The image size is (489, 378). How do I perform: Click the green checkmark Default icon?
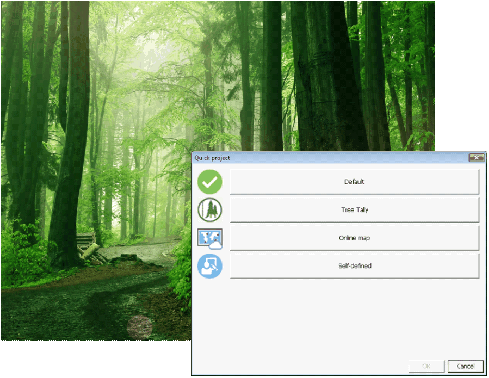(x=210, y=182)
